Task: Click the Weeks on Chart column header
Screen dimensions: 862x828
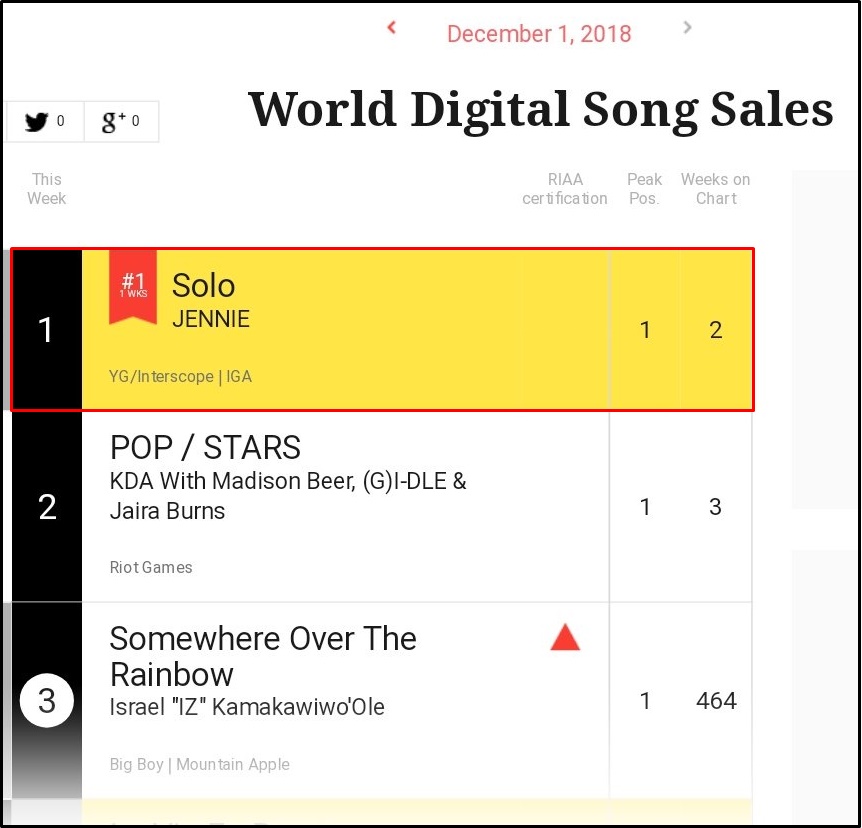Action: tap(715, 189)
